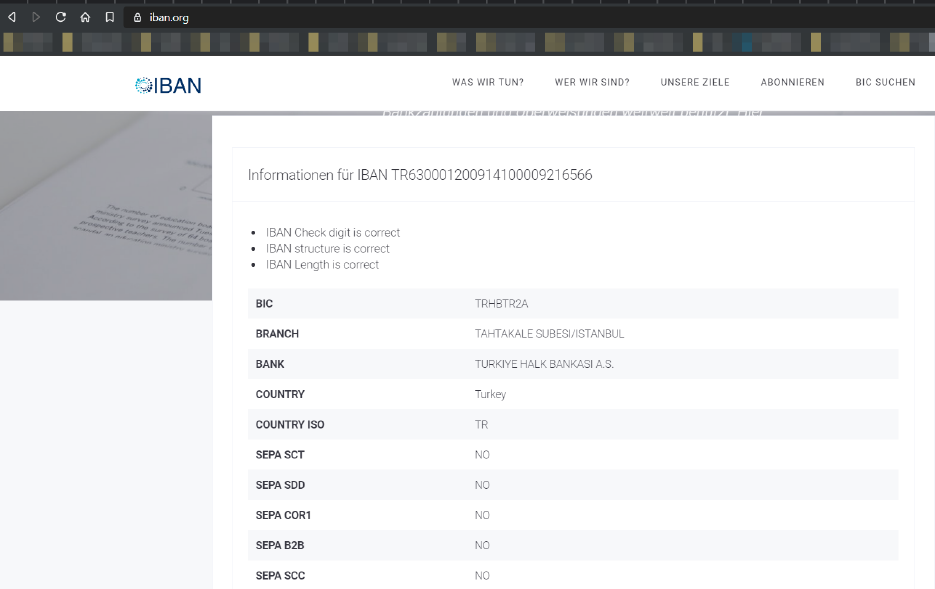Click the SEPA COR1 row label

tap(283, 515)
